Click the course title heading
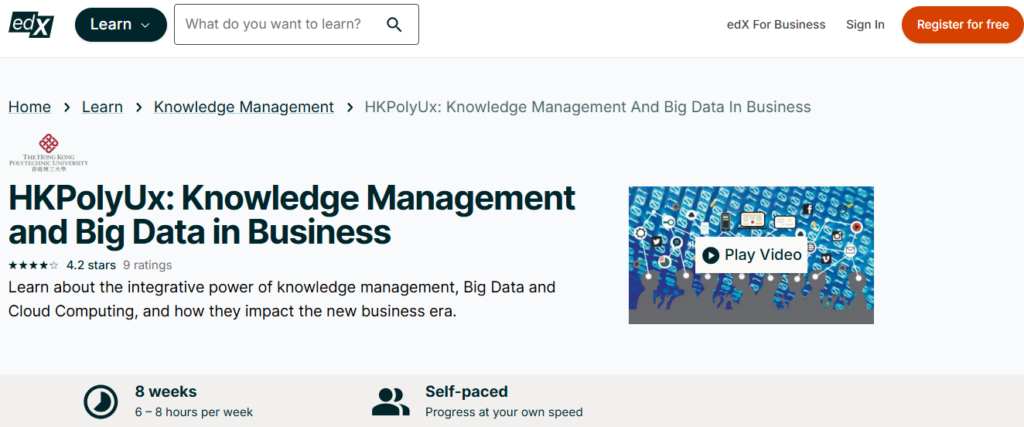 pos(292,215)
